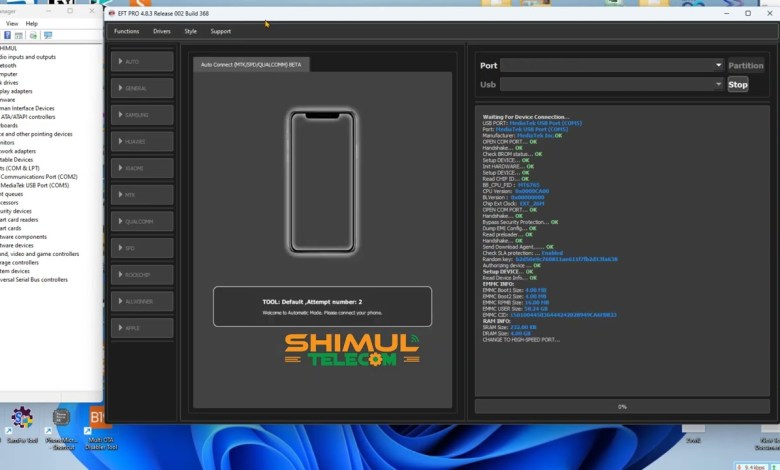
Task: Select the Auto Connect (MTK/SPD/QUALCOMM) BETA tab
Action: click(x=251, y=65)
